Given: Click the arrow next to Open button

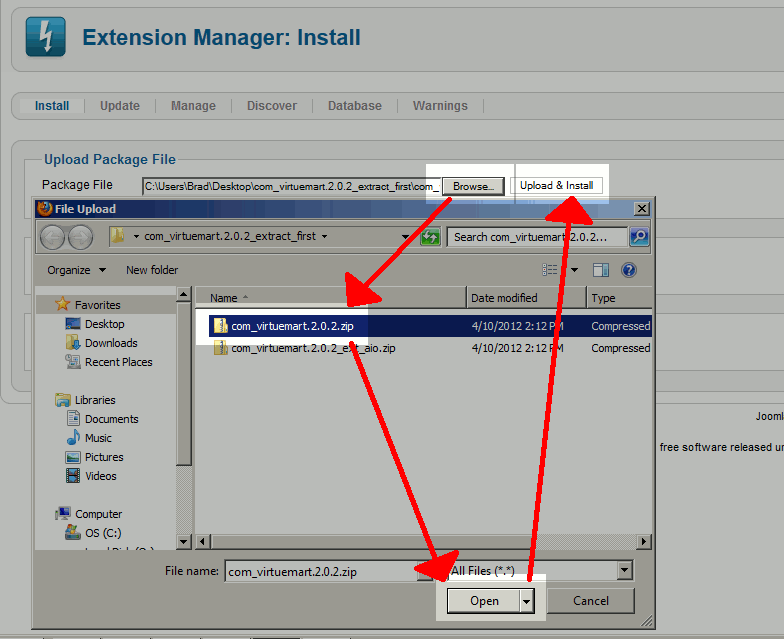Looking at the screenshot, I should coord(527,601).
